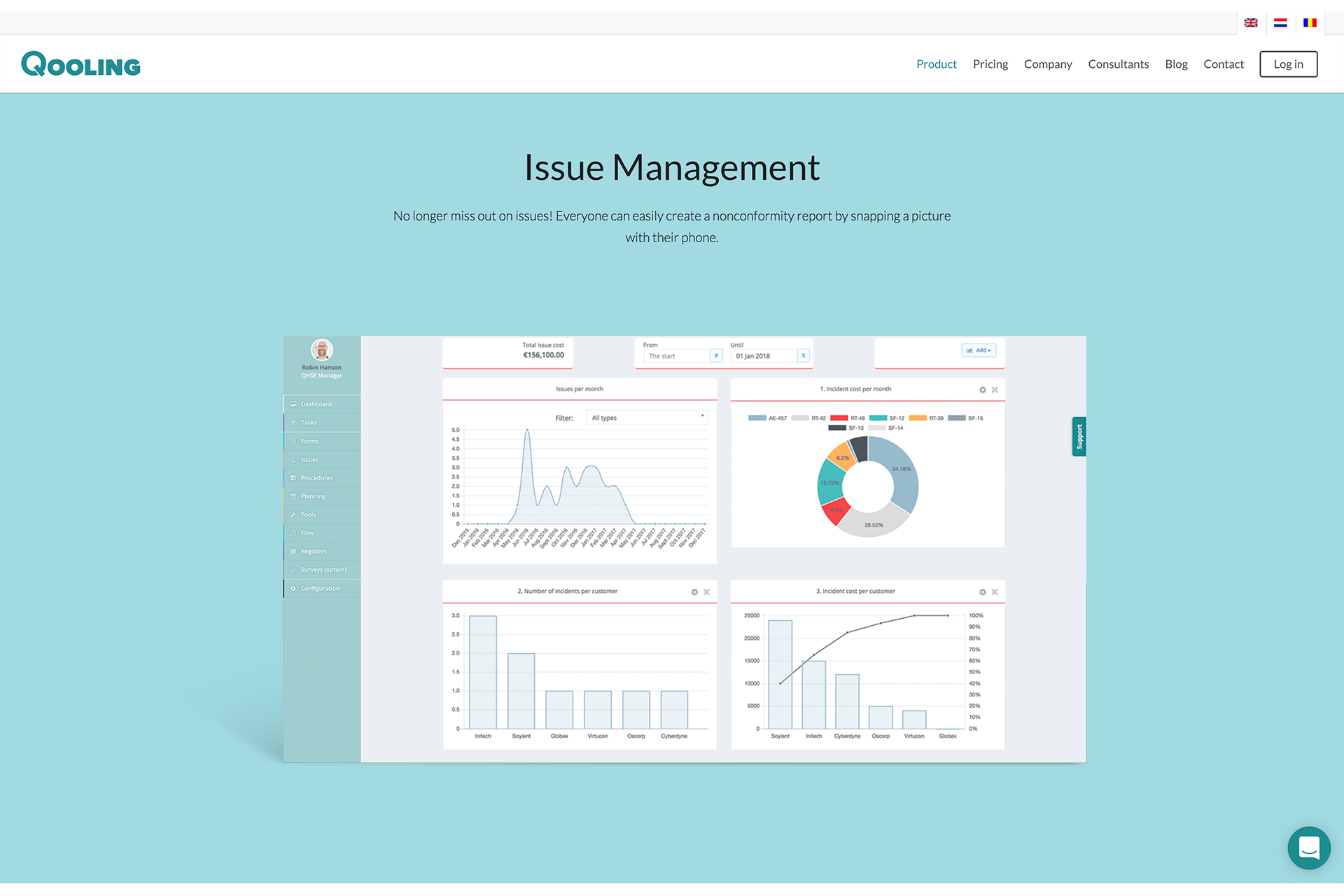This screenshot has height=896, width=1344.
Task: Open settings gear on Incident cost per month
Action: coord(983,390)
